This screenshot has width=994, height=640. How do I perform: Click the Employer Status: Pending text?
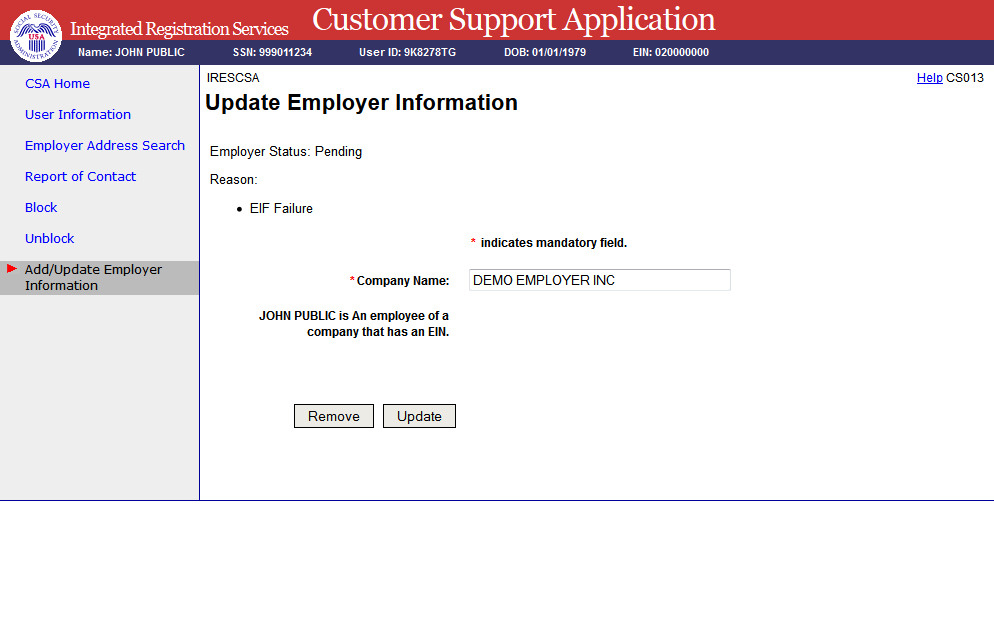(286, 151)
